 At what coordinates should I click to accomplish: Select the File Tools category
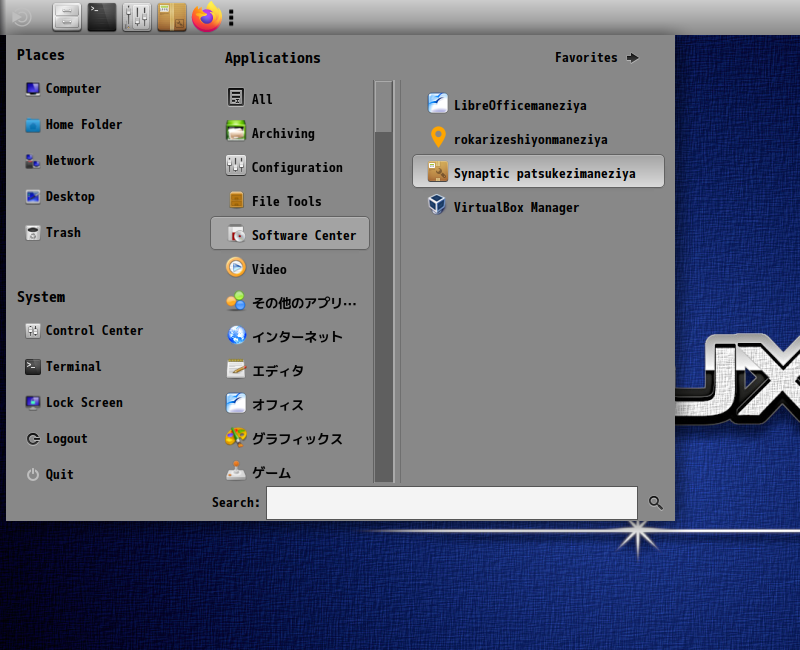coord(290,199)
